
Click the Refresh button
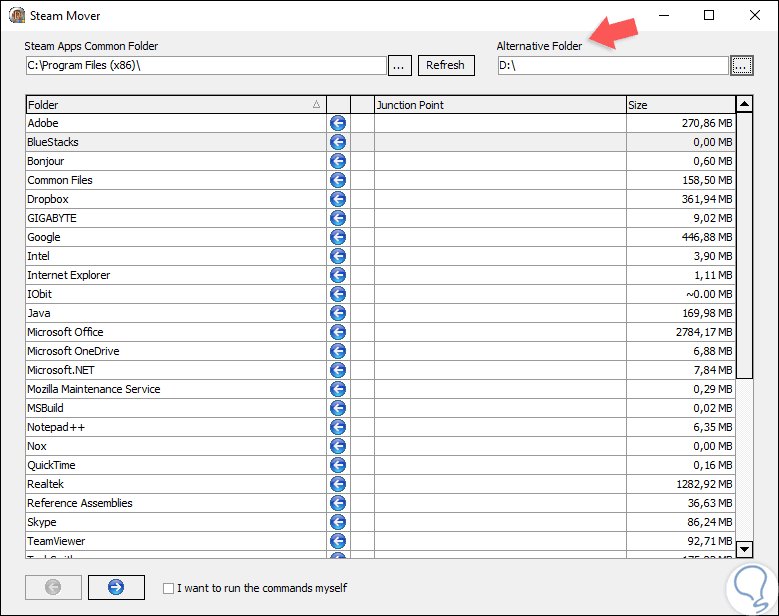pos(446,66)
